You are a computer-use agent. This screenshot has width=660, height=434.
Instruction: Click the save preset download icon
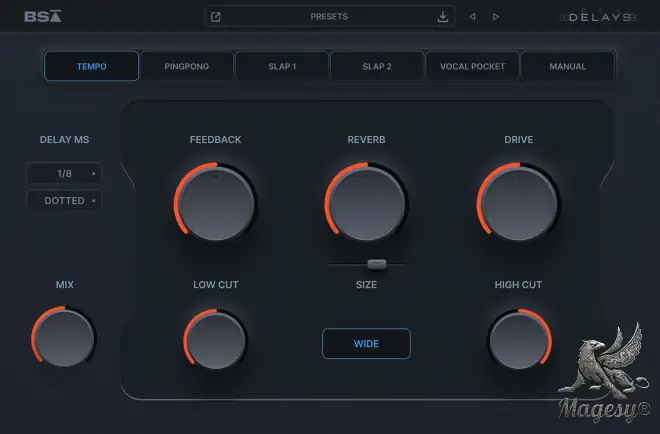coord(442,17)
